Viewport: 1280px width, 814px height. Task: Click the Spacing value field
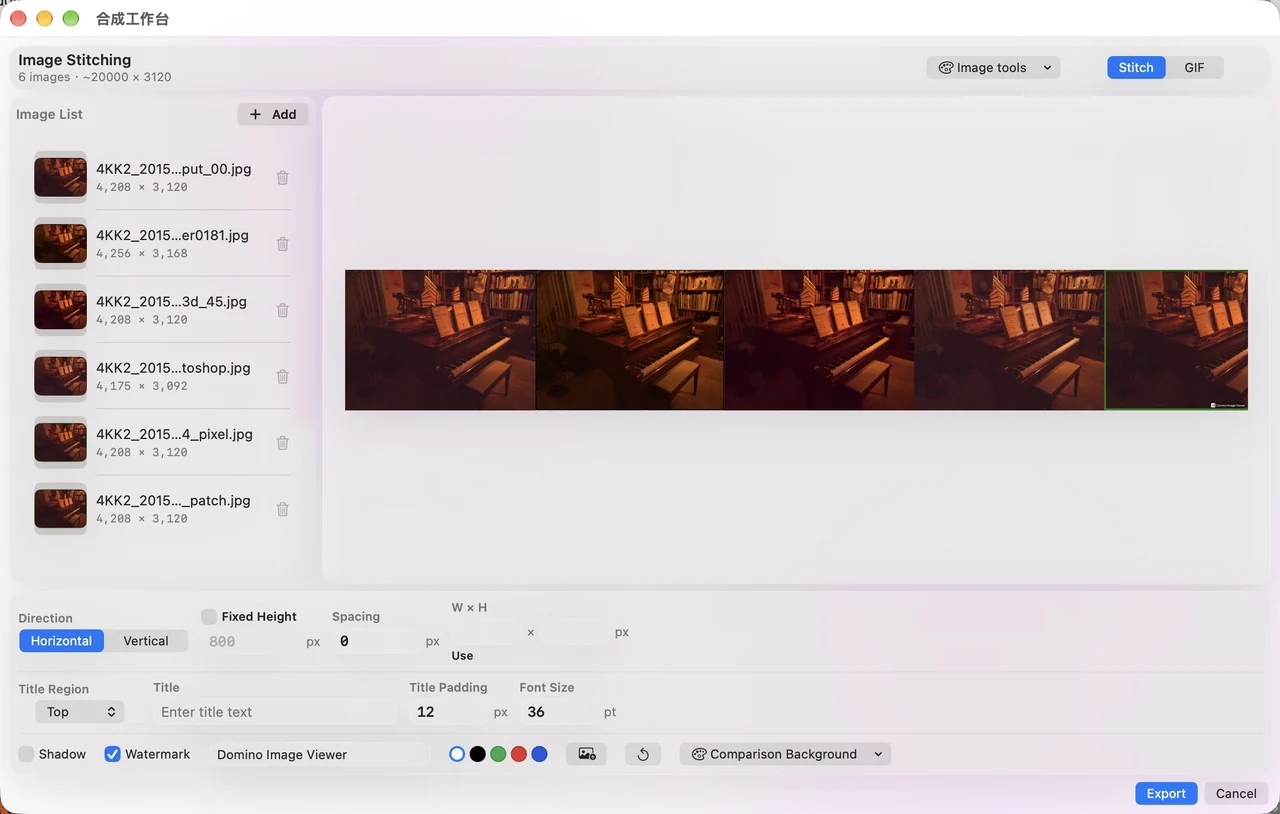(x=376, y=641)
